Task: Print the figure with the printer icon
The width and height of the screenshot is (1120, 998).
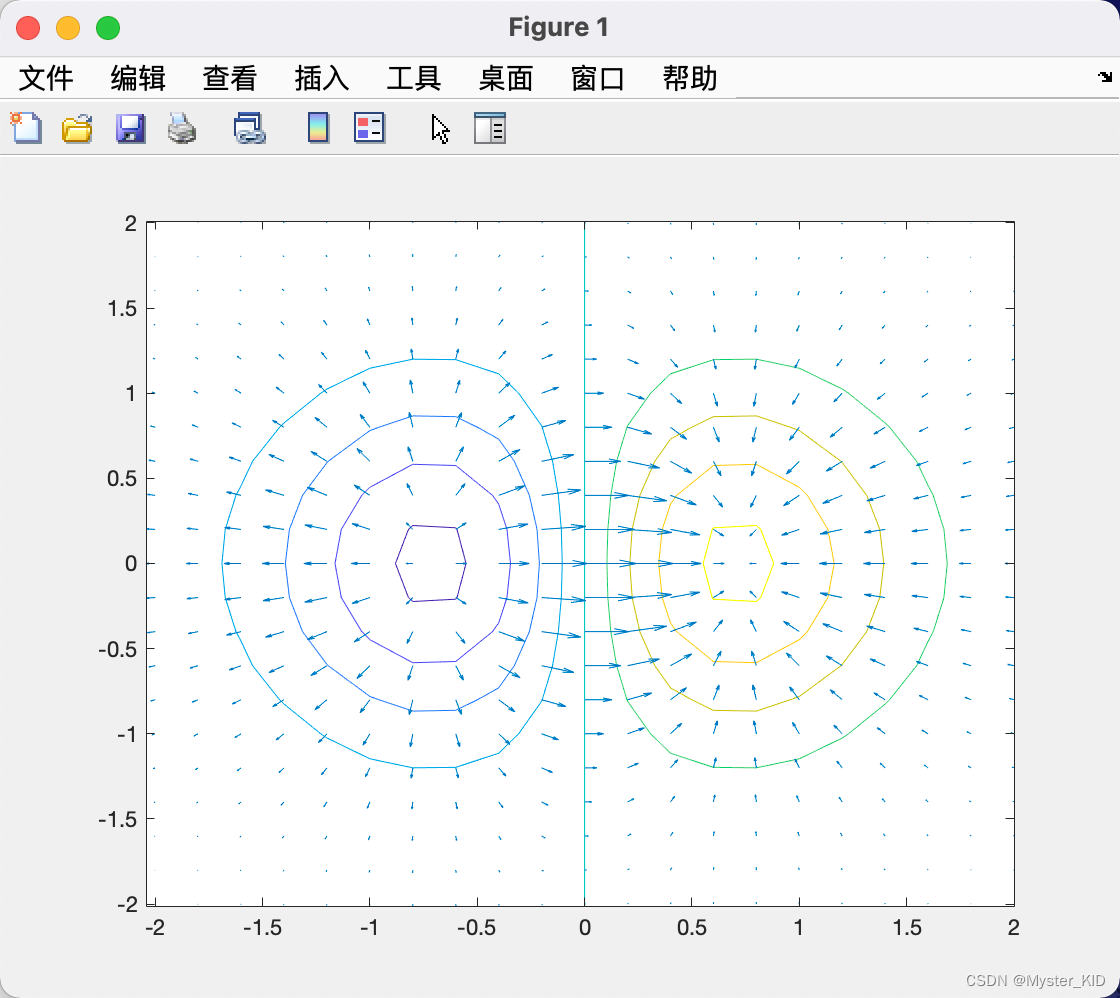Action: click(182, 128)
